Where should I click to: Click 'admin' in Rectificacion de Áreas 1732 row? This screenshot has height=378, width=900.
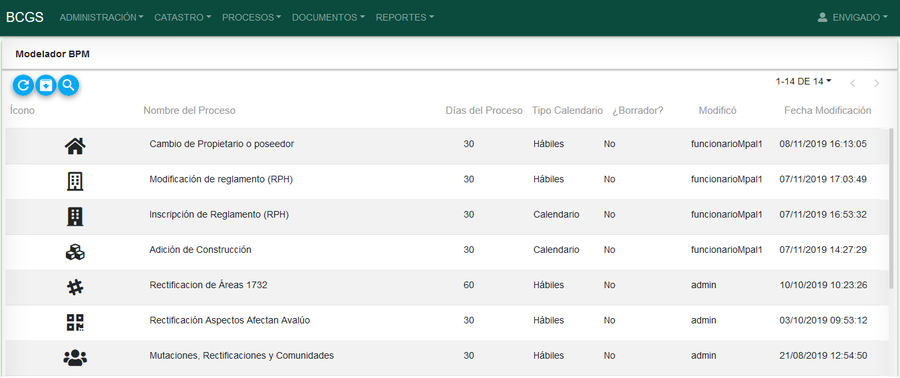704,285
